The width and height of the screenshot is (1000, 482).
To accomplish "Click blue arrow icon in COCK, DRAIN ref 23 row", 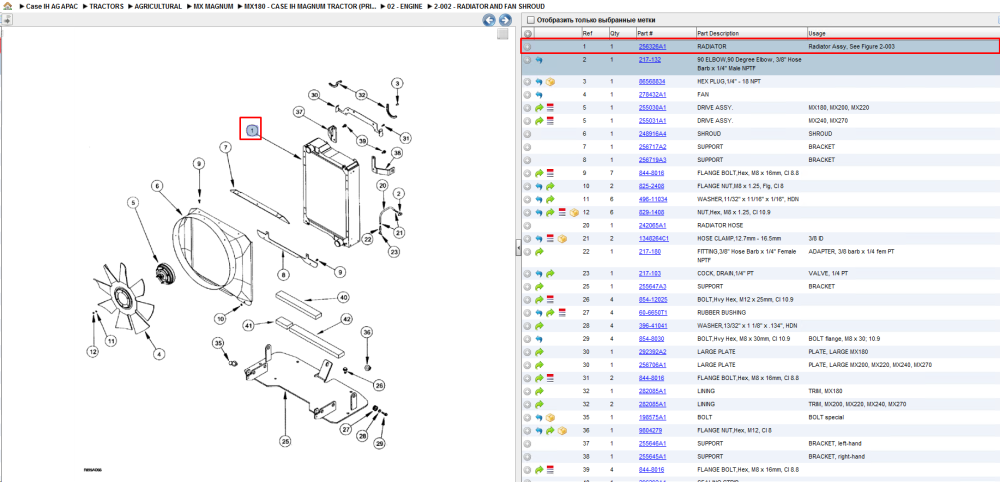I will tap(539, 274).
